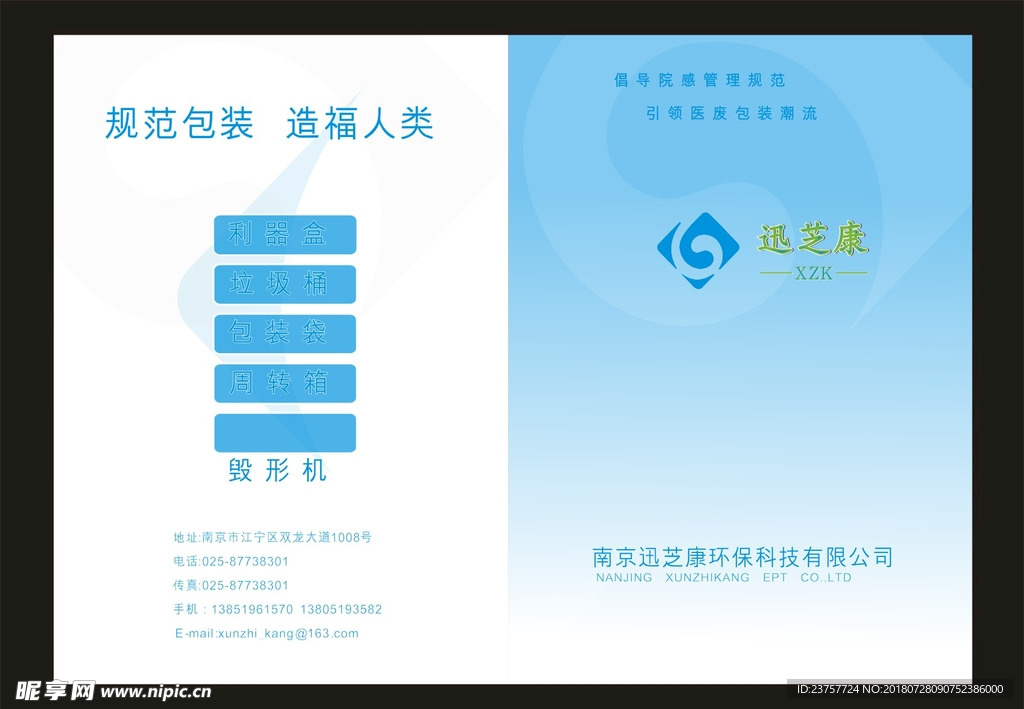Click the 电话 025-87738301 phone line
The image size is (1024, 709).
(231, 561)
